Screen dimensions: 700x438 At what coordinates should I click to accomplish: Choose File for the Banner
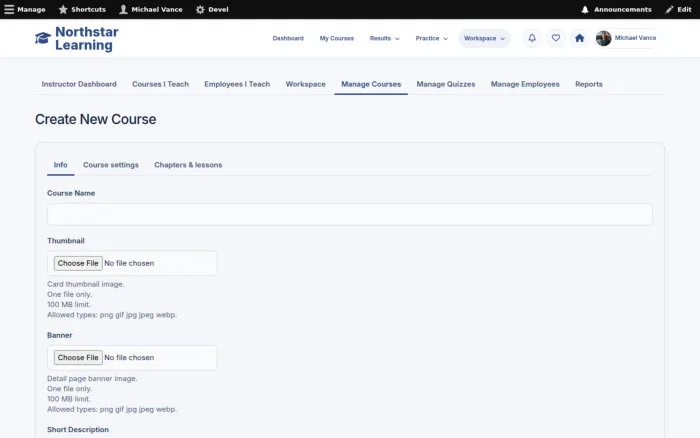[x=78, y=357]
